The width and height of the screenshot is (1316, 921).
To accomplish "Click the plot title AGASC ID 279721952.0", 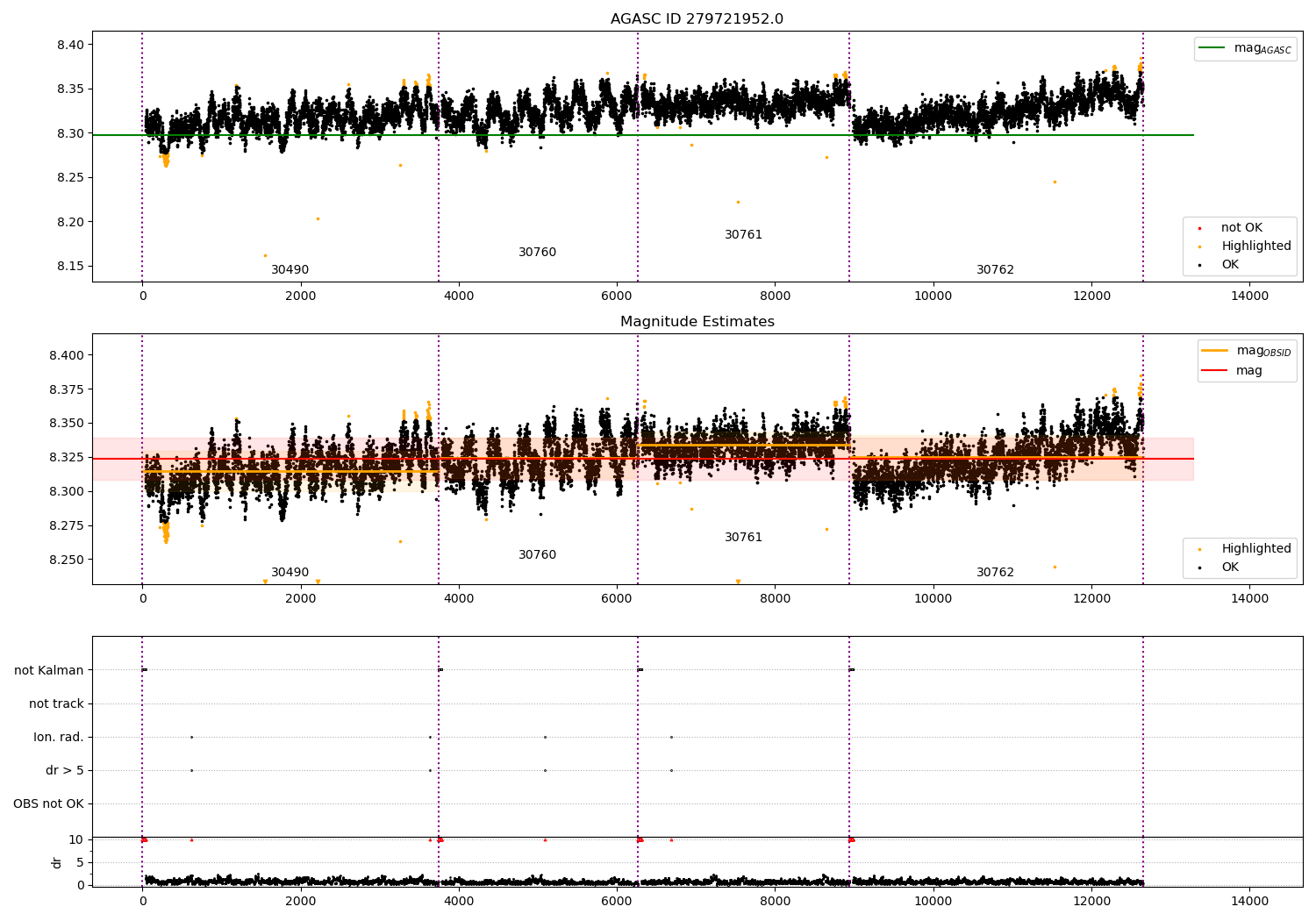I will pyautogui.click(x=697, y=19).
